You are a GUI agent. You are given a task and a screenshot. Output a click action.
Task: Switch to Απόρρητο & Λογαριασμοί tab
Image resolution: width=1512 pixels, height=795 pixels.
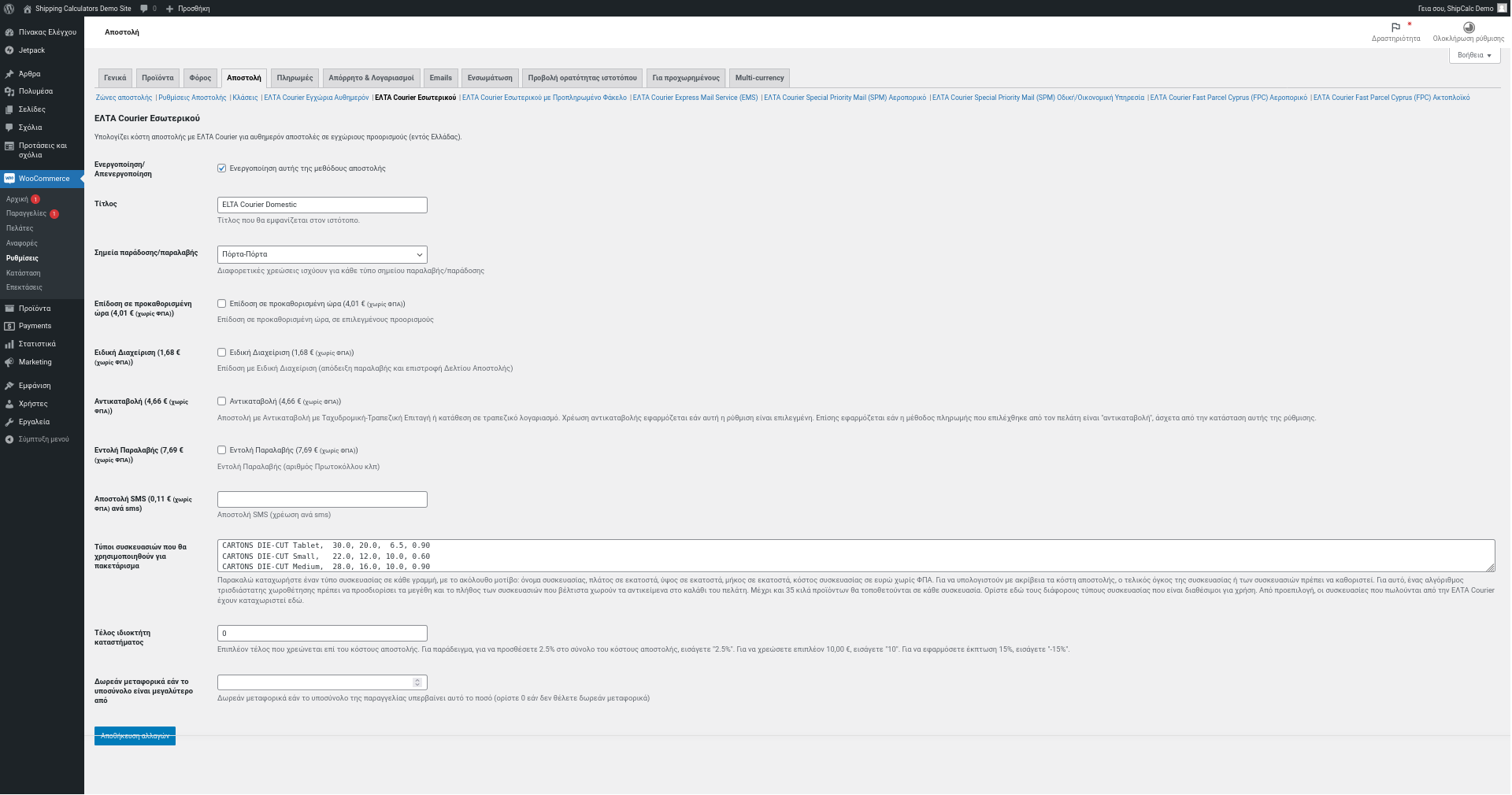point(371,78)
